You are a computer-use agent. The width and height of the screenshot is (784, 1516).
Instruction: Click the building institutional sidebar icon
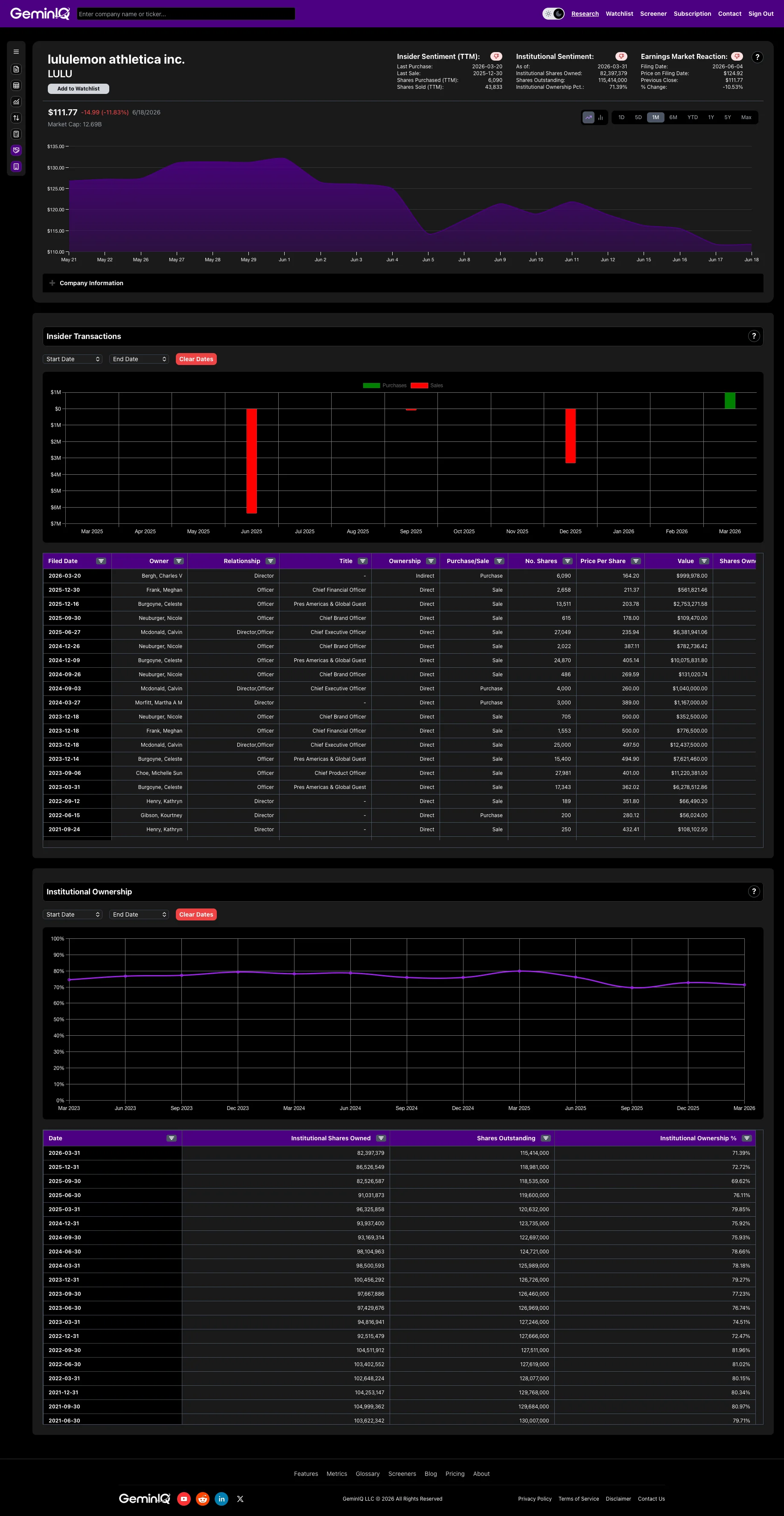(x=16, y=166)
